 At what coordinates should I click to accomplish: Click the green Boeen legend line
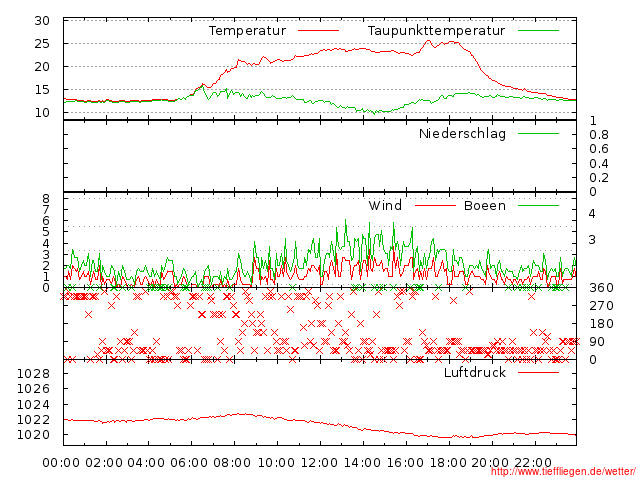[538, 205]
